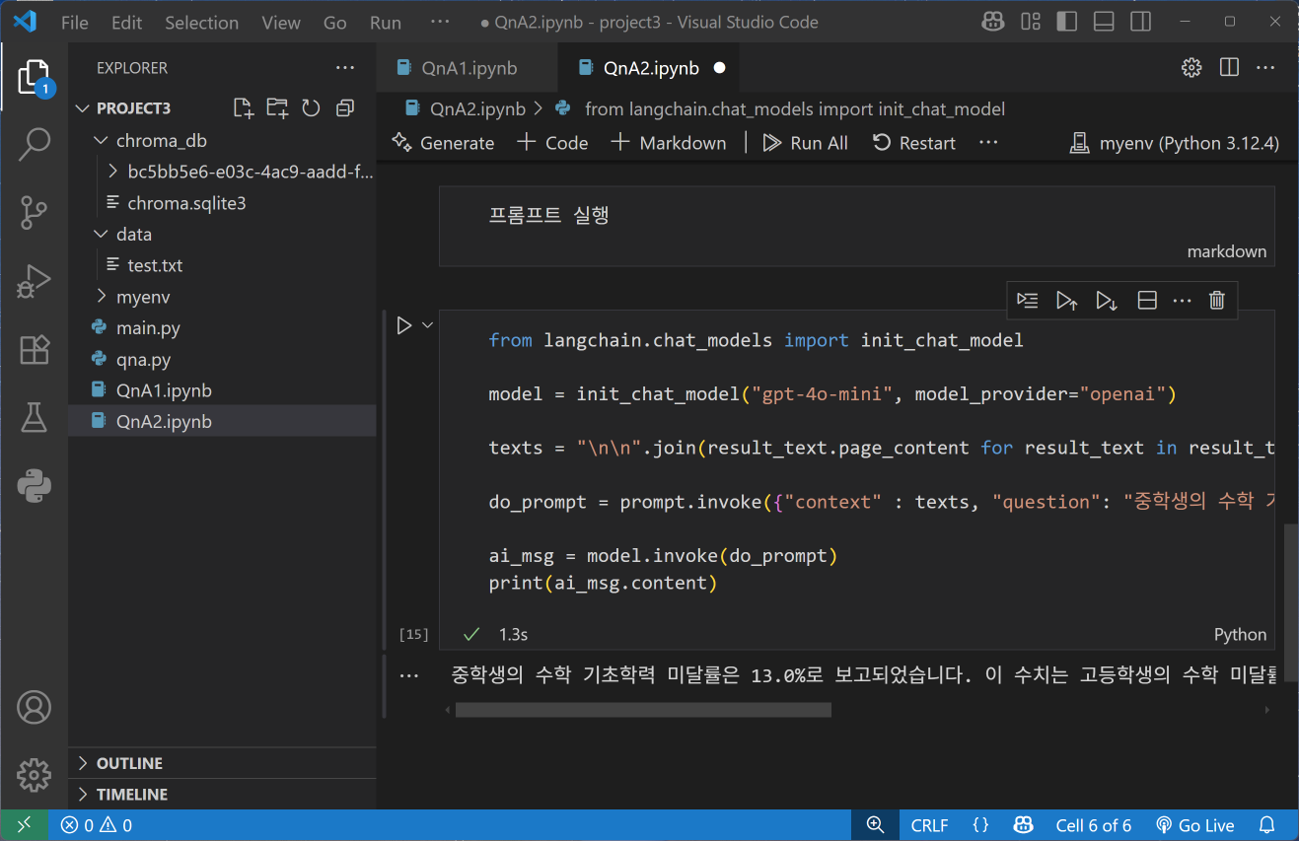Open the Source Control view
This screenshot has width=1299, height=841.
pos(34,212)
